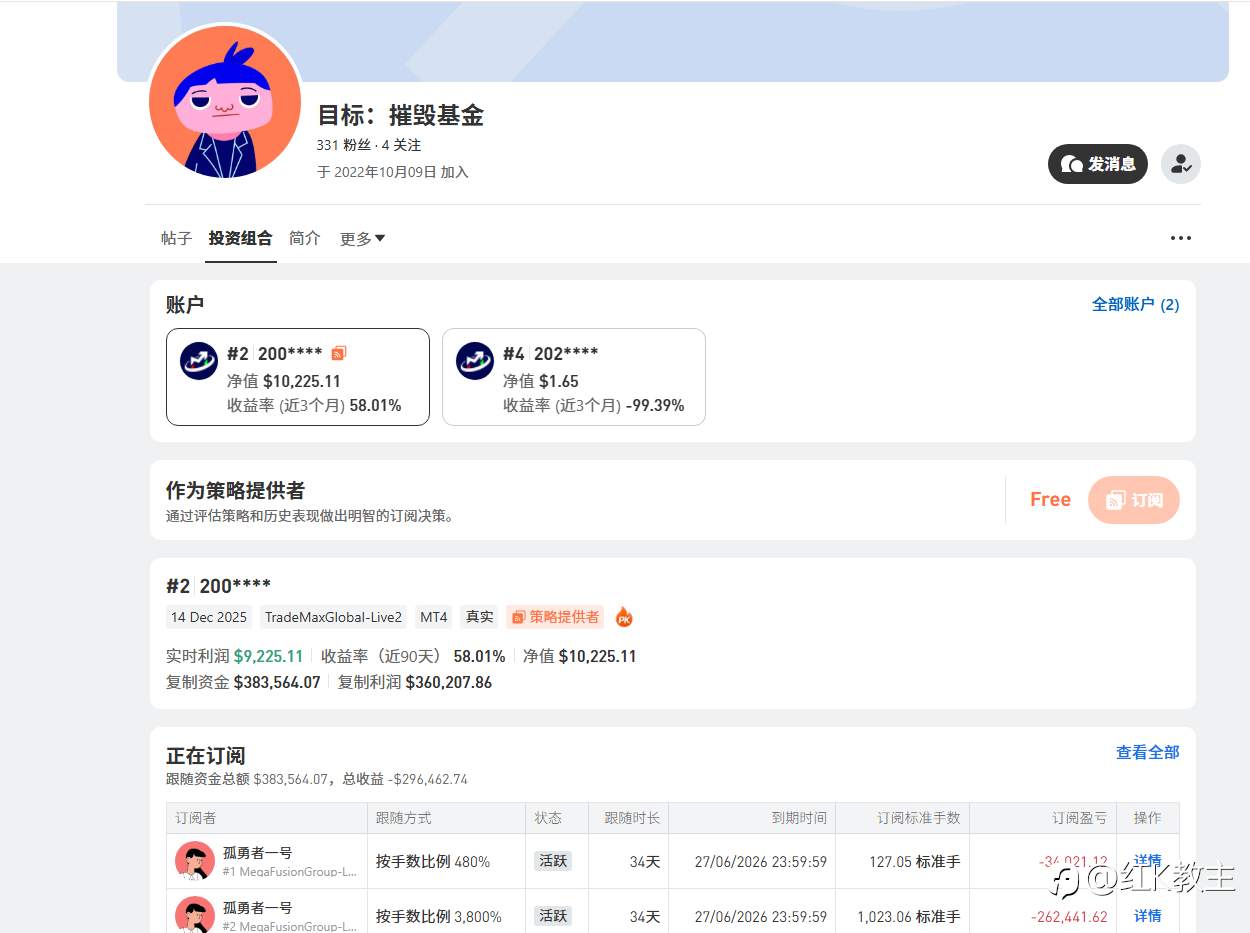Viewport: 1250px width, 933px height.
Task: Click the 发消息 message button
Action: [1098, 164]
